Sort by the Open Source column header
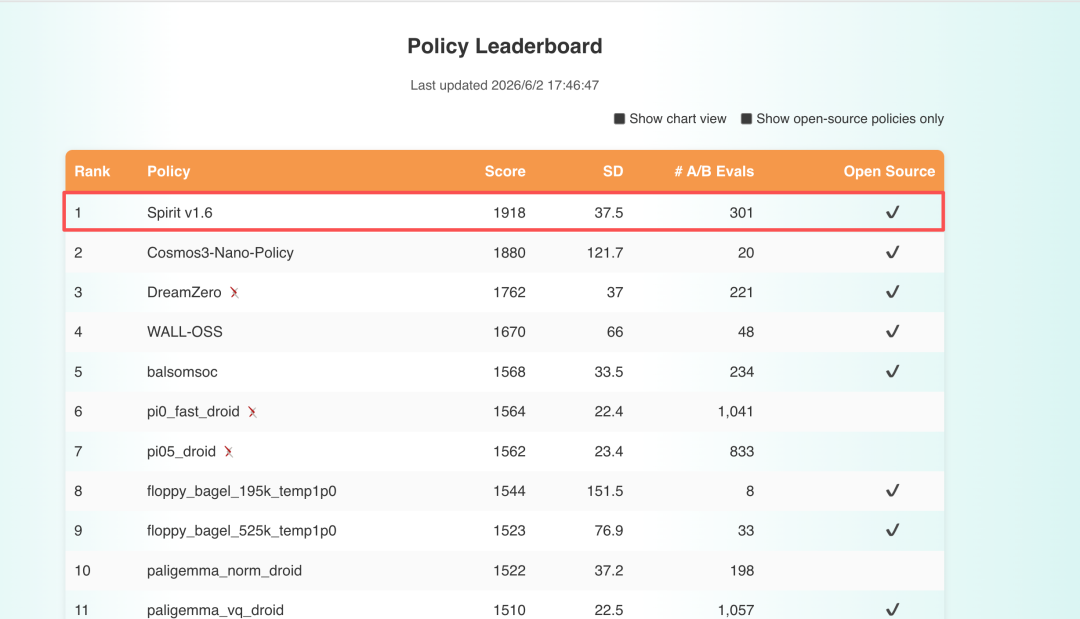 (889, 171)
